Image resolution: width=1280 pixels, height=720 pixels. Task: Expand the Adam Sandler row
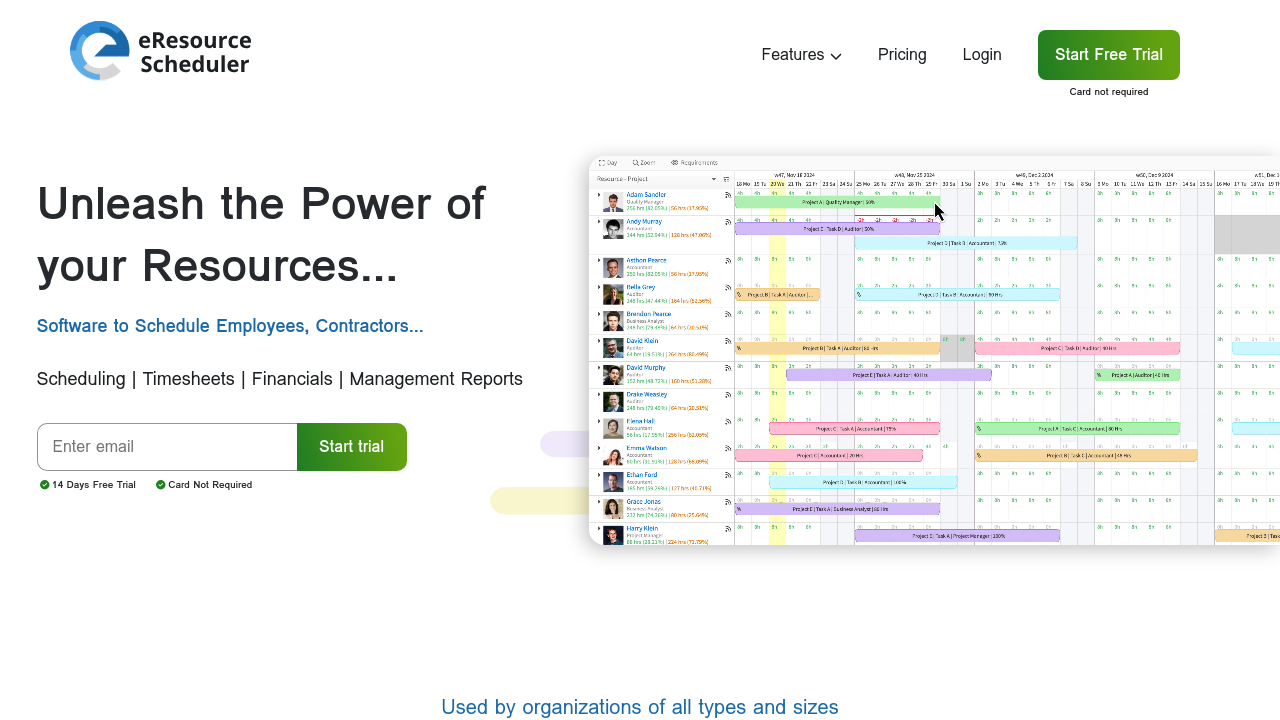tap(599, 195)
